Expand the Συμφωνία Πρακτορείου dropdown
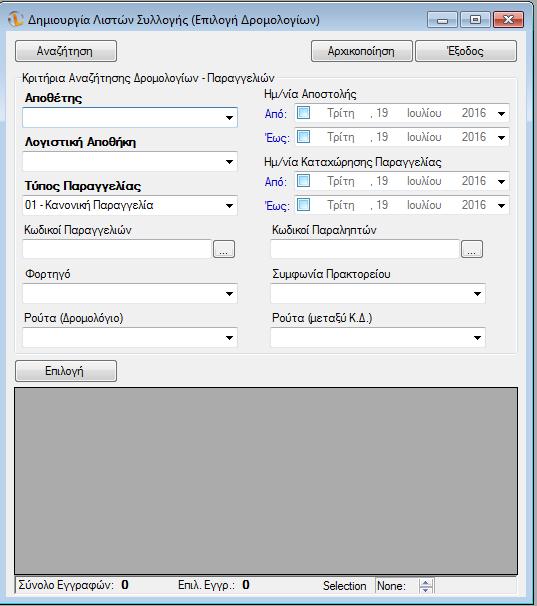Image resolution: width=537 pixels, height=606 pixels. (378, 294)
